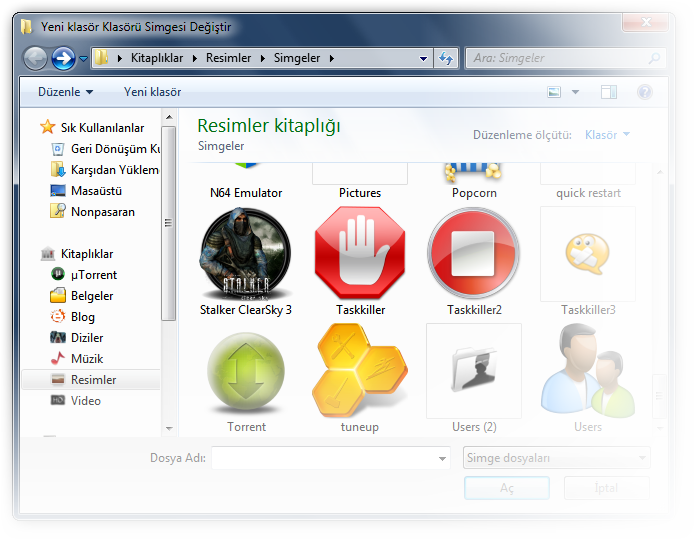Select the quick restart file
696x541 pixels.
coord(588,181)
